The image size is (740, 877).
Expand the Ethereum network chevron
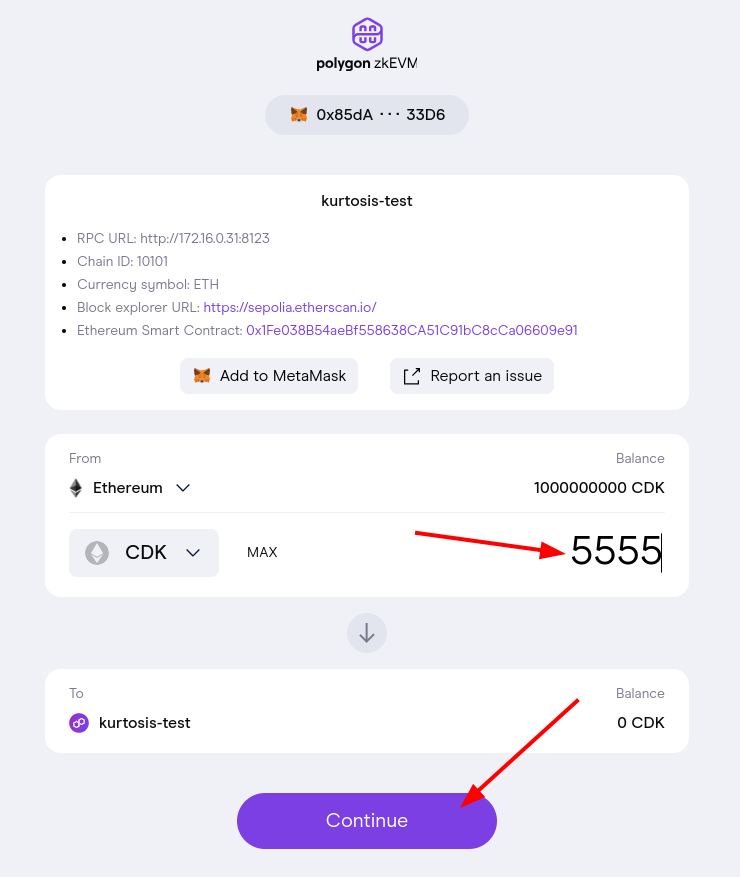pos(183,488)
